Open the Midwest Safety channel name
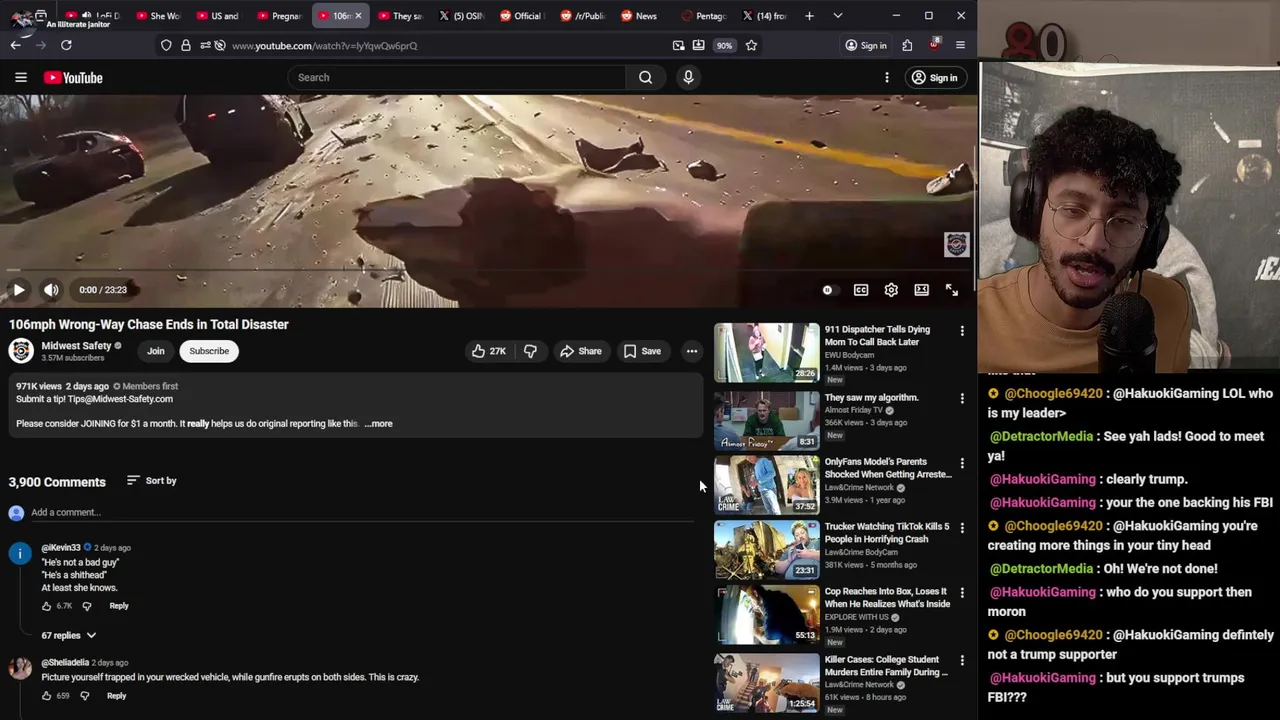The height and width of the screenshot is (720, 1280). (76, 345)
